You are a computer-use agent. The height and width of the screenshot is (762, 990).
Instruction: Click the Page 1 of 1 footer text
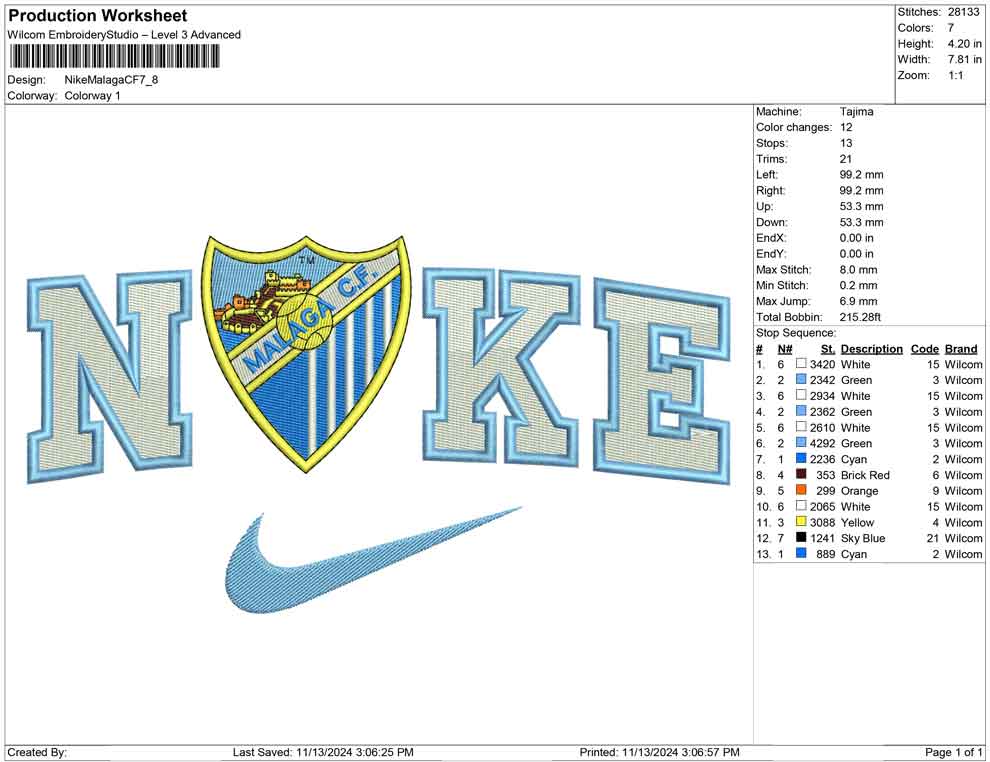tap(954, 752)
